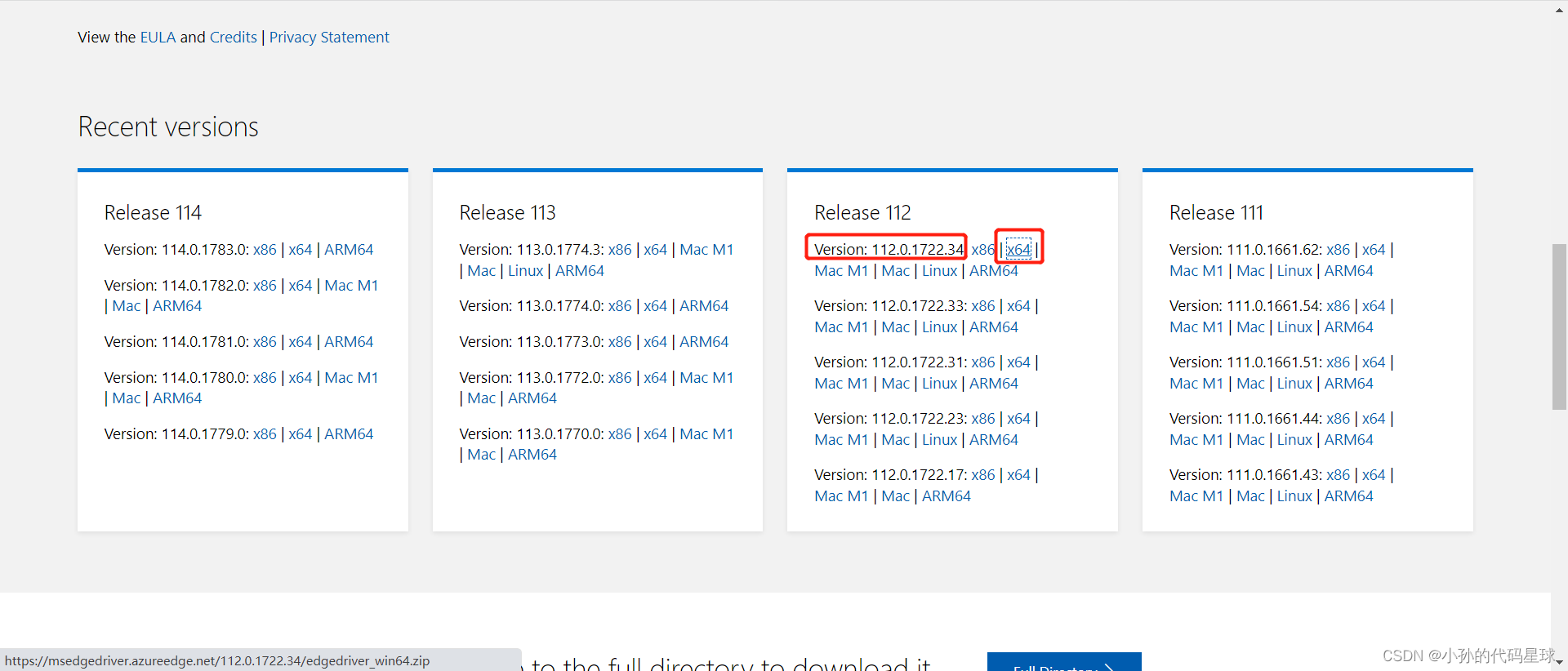This screenshot has height=671, width=1568.
Task: Click the Recent versions heading
Action: (x=168, y=127)
